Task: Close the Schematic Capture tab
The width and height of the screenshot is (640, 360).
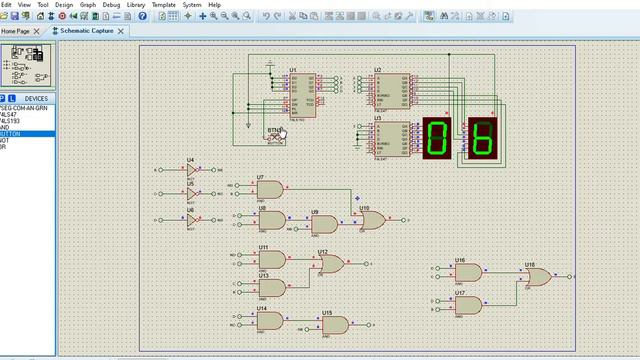Action: 121,31
